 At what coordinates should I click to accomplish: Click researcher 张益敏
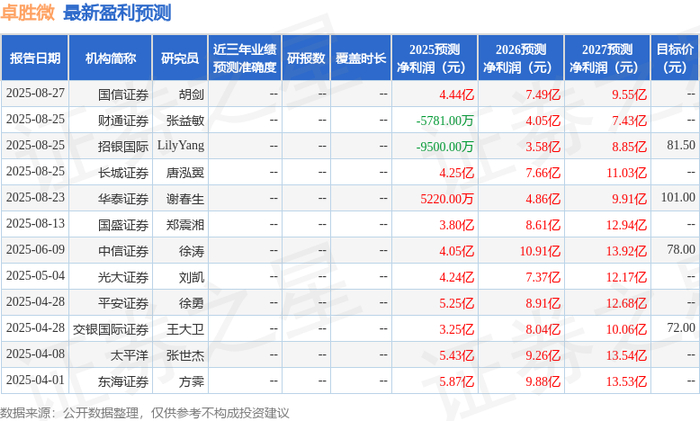(x=185, y=121)
